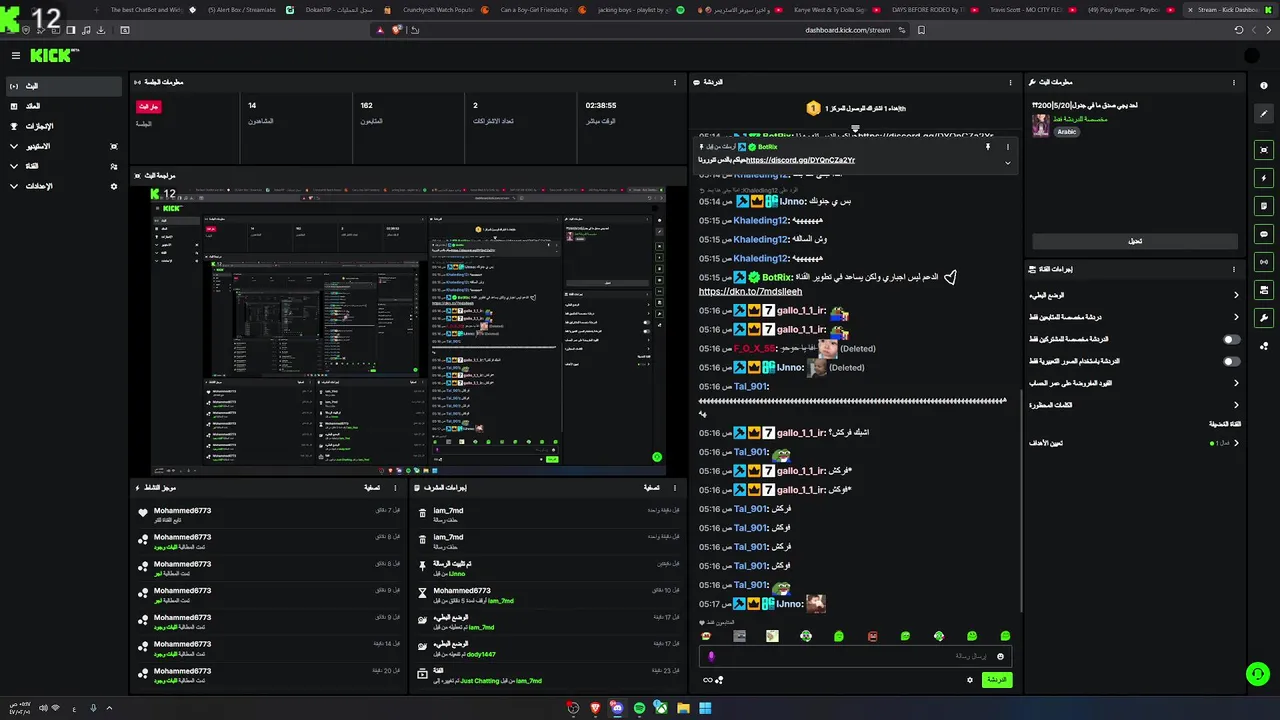Expand the Settings section in sidebar
This screenshot has height=720, width=1280.
[63, 186]
